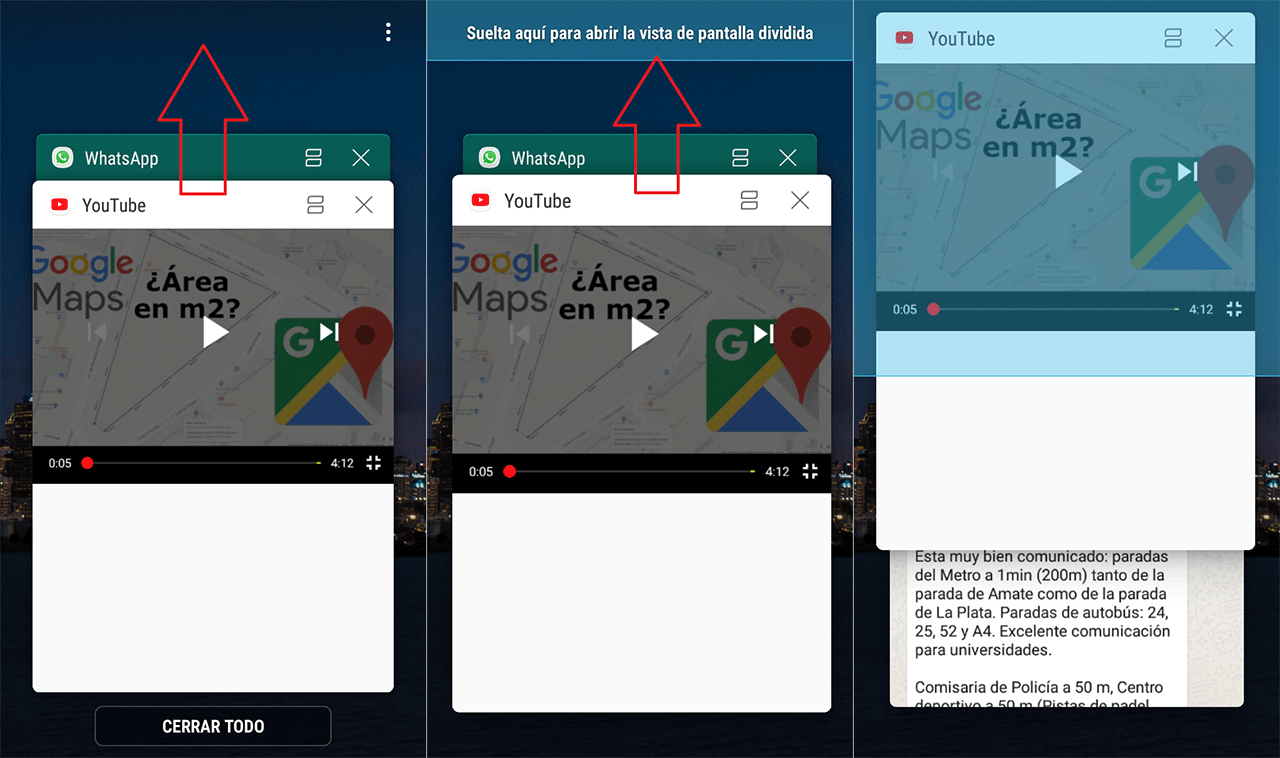Viewport: 1280px width, 758px height.
Task: Exit fullscreen icon in right screenshot video
Action: [1234, 309]
